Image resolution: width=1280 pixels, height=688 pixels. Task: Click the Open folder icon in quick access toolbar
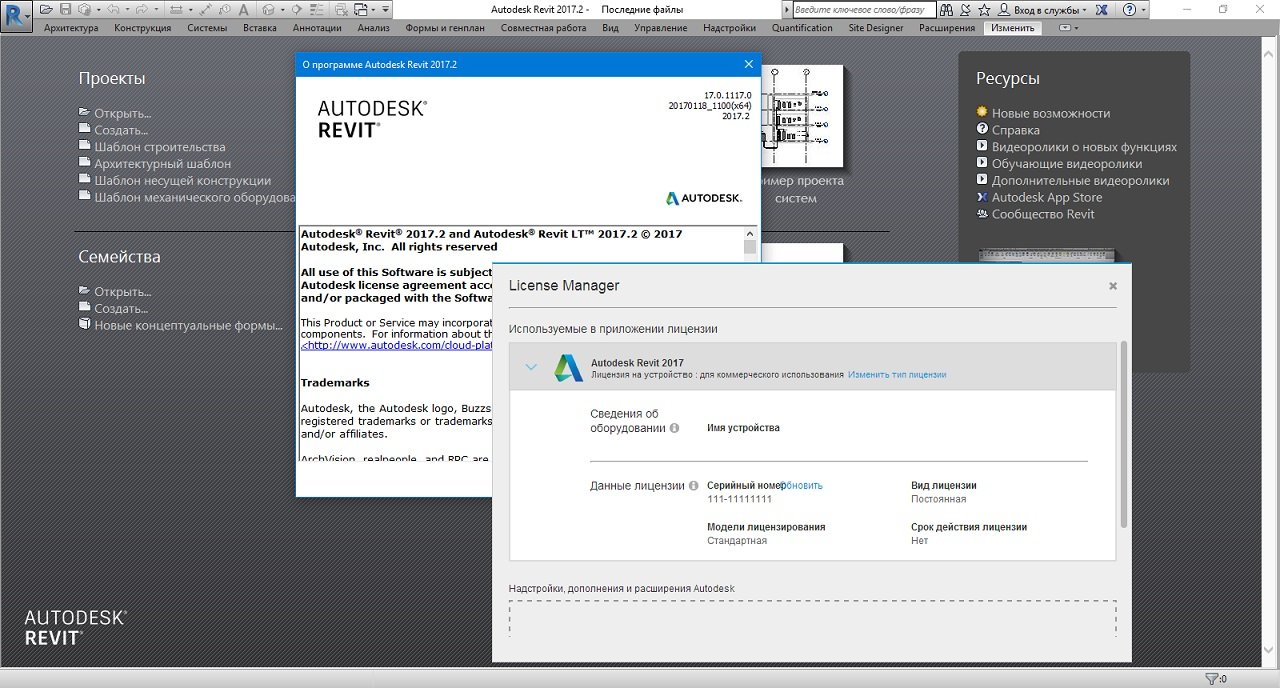coord(46,9)
